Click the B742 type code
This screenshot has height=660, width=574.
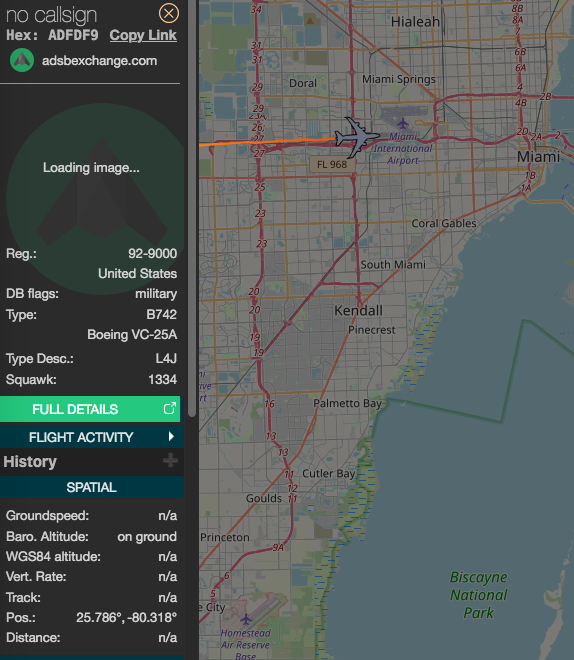pyautogui.click(x=162, y=314)
